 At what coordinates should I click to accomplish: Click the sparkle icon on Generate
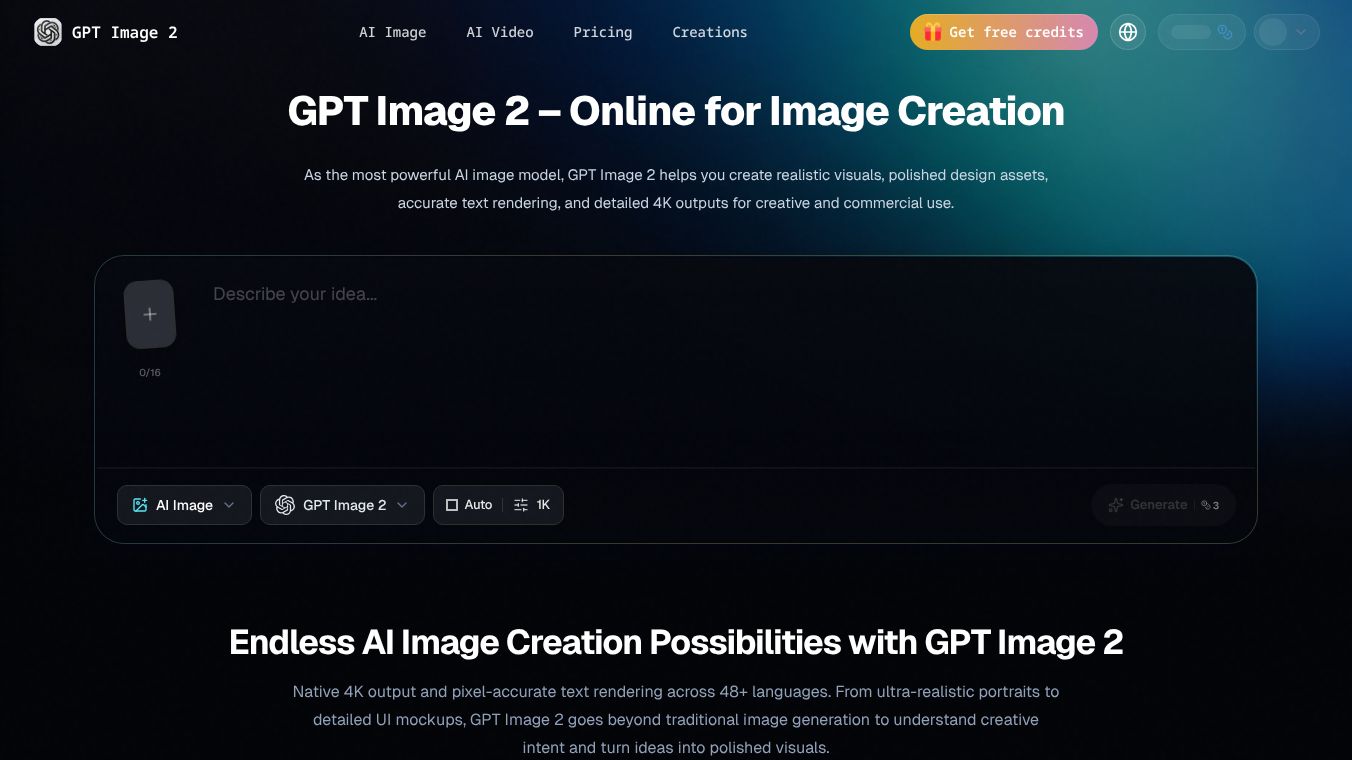(x=1116, y=505)
